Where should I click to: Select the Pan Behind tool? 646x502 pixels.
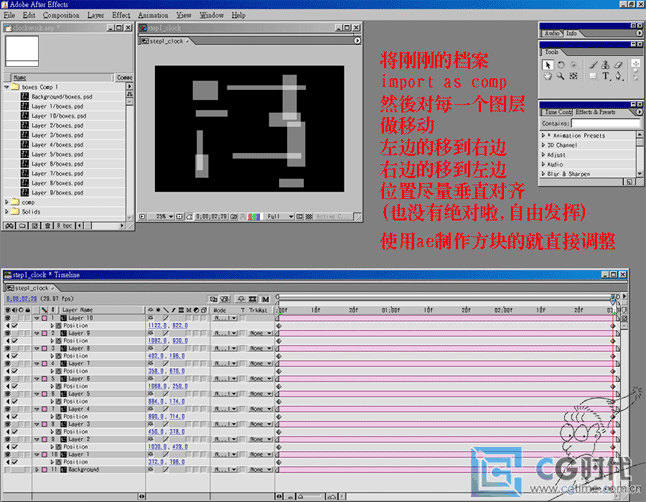tap(573, 76)
